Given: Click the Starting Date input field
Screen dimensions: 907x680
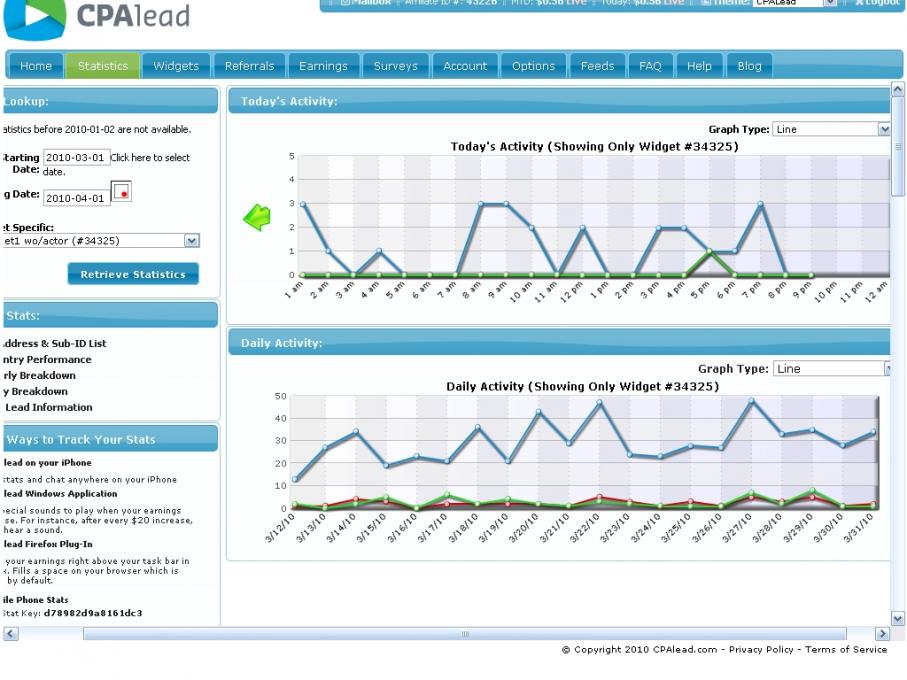Looking at the screenshot, I should click(76, 157).
